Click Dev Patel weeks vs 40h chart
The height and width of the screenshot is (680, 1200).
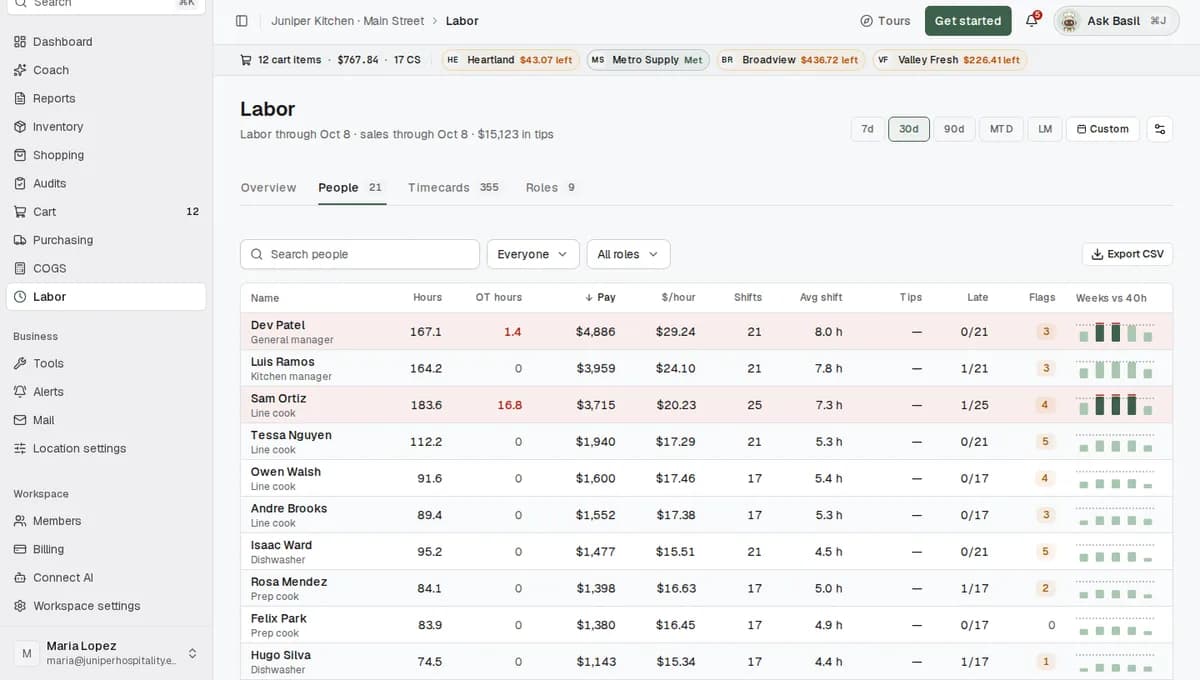pos(1115,332)
